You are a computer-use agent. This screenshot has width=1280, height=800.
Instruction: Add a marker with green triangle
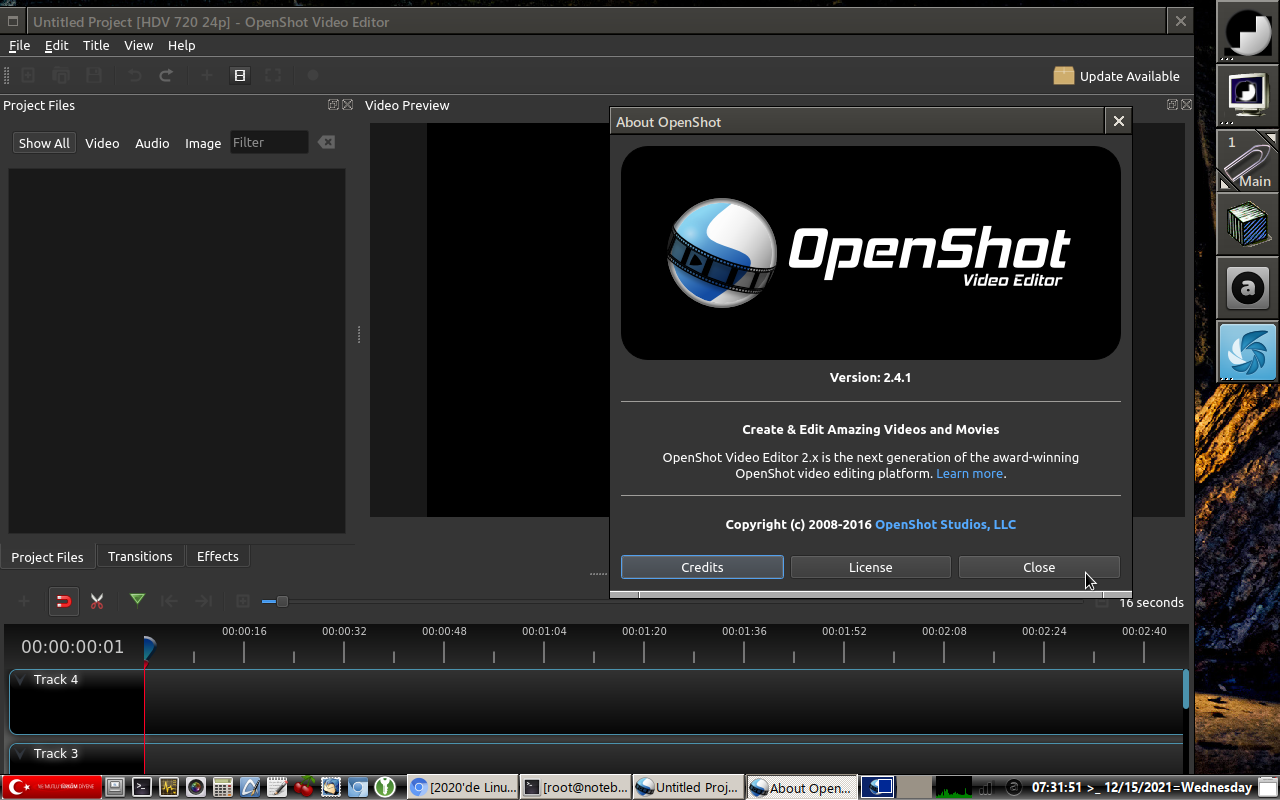(x=137, y=600)
